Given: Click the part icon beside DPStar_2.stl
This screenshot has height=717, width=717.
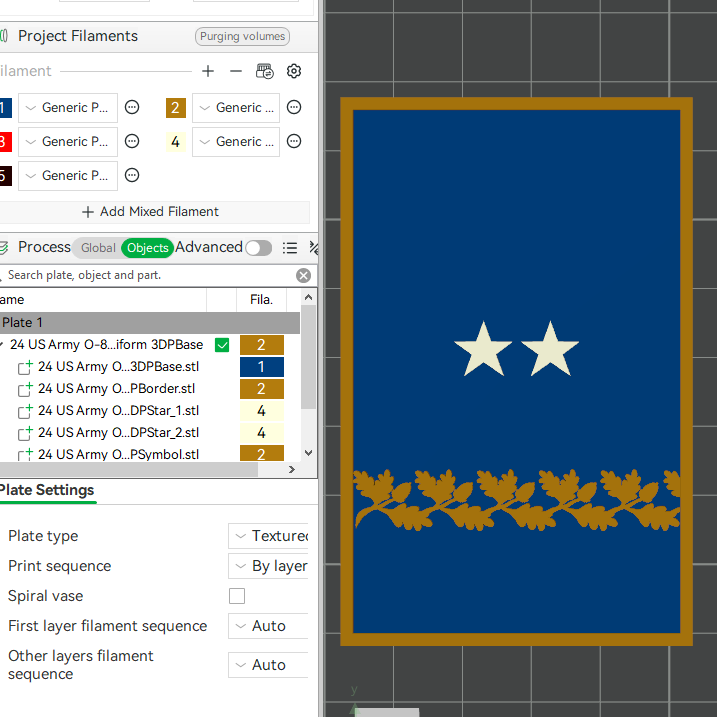Looking at the screenshot, I should 25,433.
